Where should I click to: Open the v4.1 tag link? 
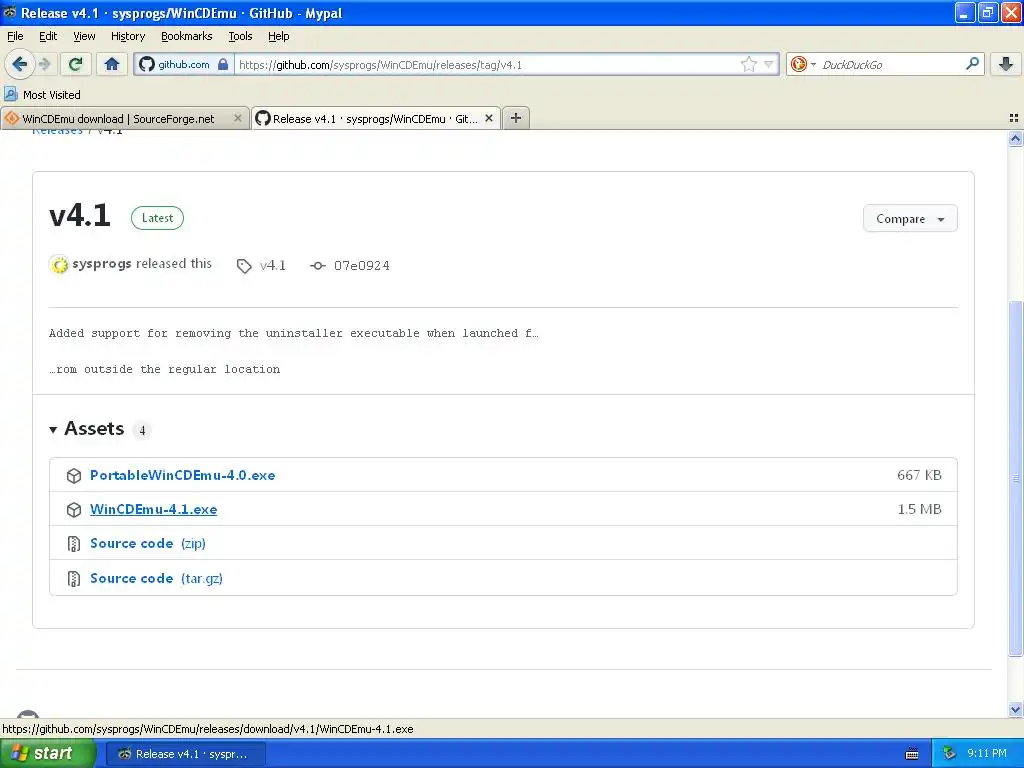pyautogui.click(x=272, y=266)
